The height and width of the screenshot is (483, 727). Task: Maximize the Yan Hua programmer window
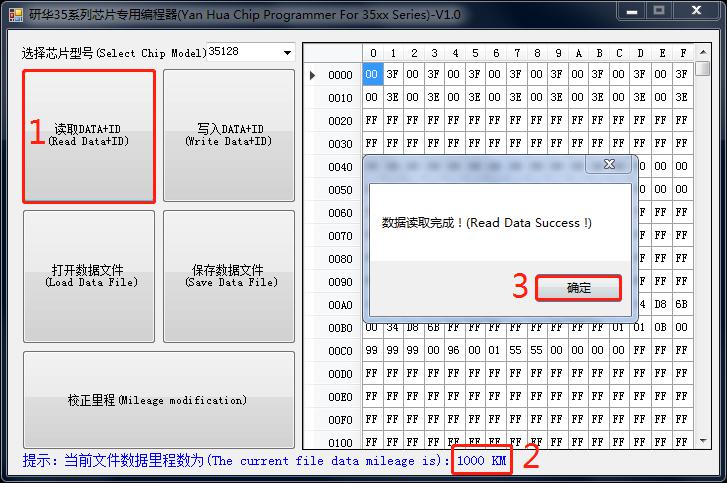658,11
